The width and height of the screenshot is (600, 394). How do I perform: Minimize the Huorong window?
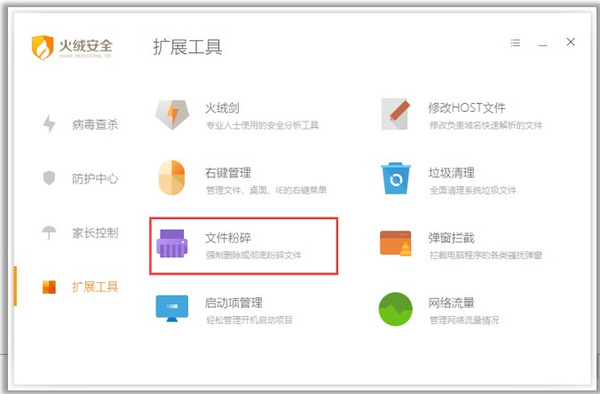pos(543,45)
